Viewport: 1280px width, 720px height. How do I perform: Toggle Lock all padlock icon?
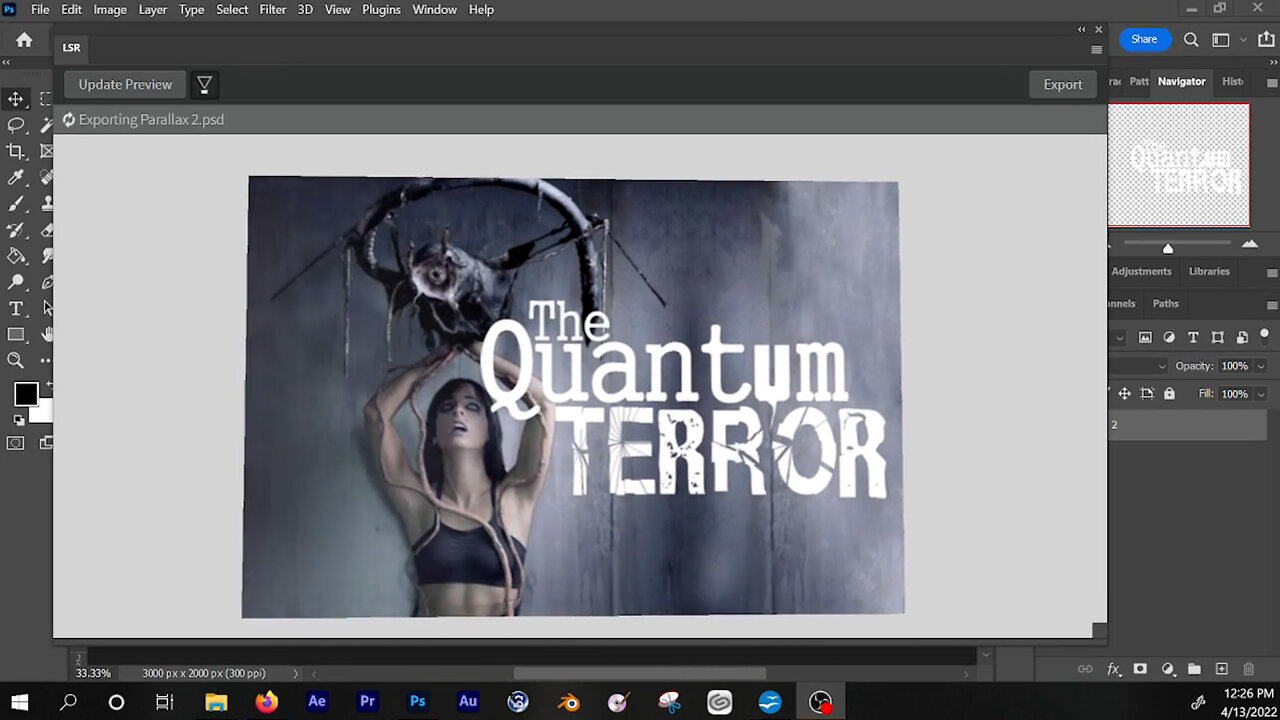pyautogui.click(x=1169, y=394)
